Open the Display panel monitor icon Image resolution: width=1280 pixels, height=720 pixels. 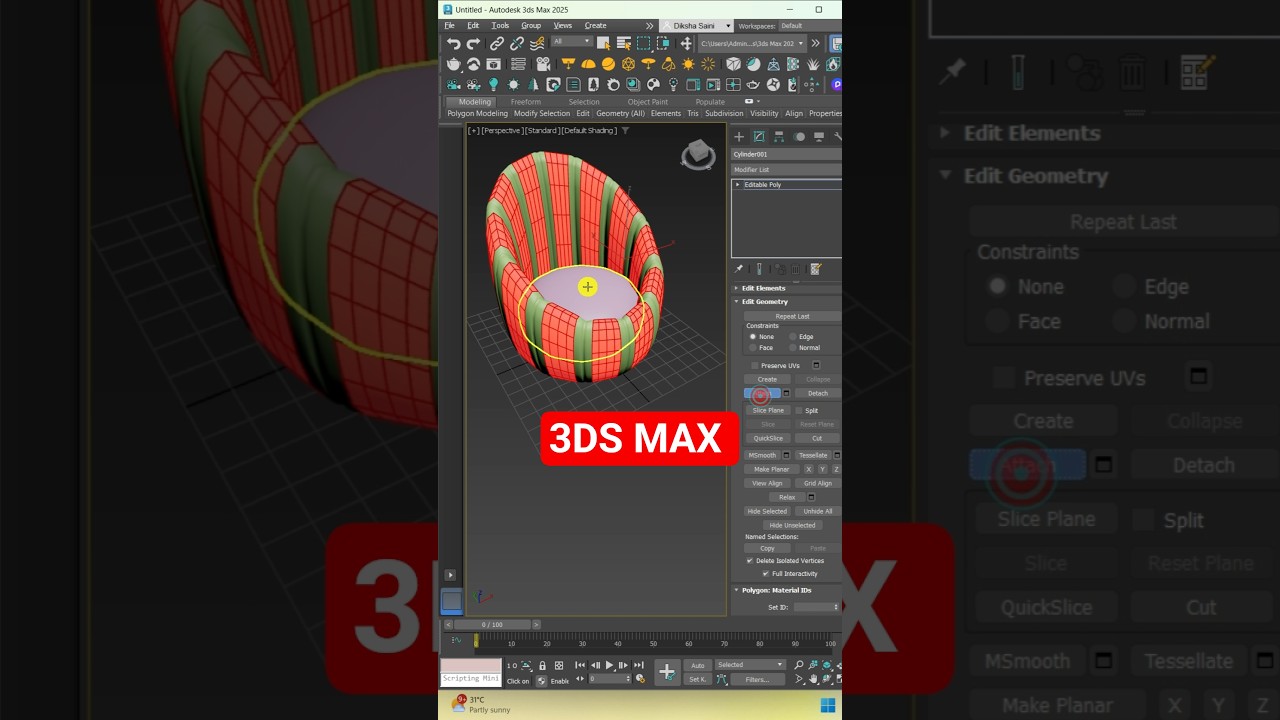click(819, 137)
